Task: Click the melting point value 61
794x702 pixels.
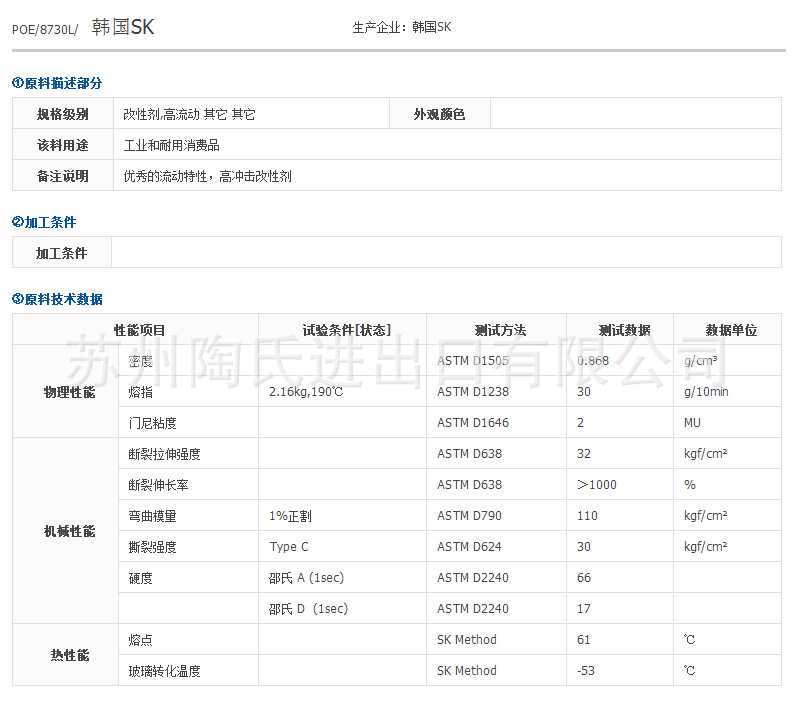Action: coord(584,639)
